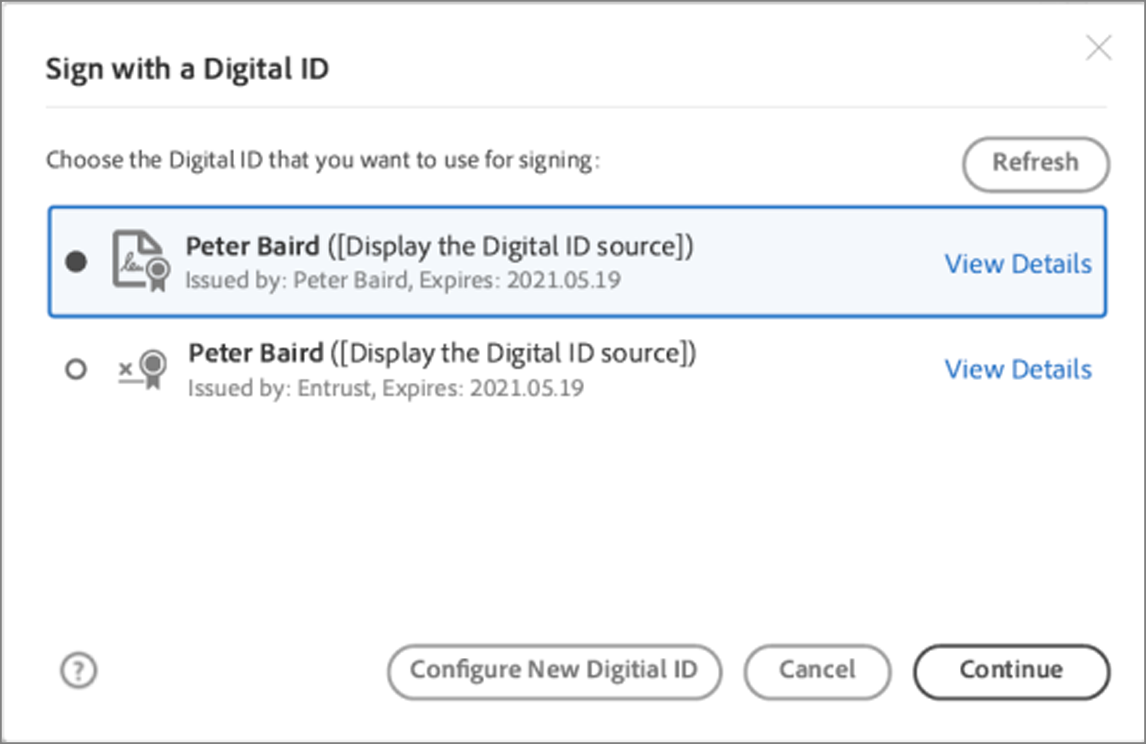Click the signed document certificate icon
Image resolution: width=1146 pixels, height=744 pixels.
(140, 260)
